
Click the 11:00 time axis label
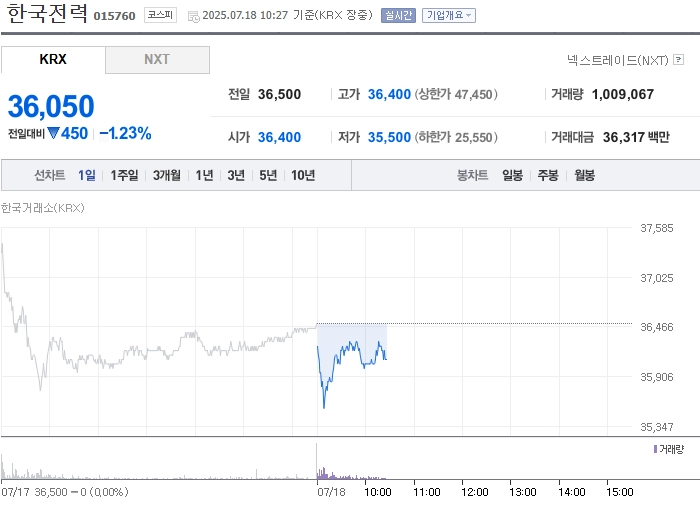click(427, 492)
